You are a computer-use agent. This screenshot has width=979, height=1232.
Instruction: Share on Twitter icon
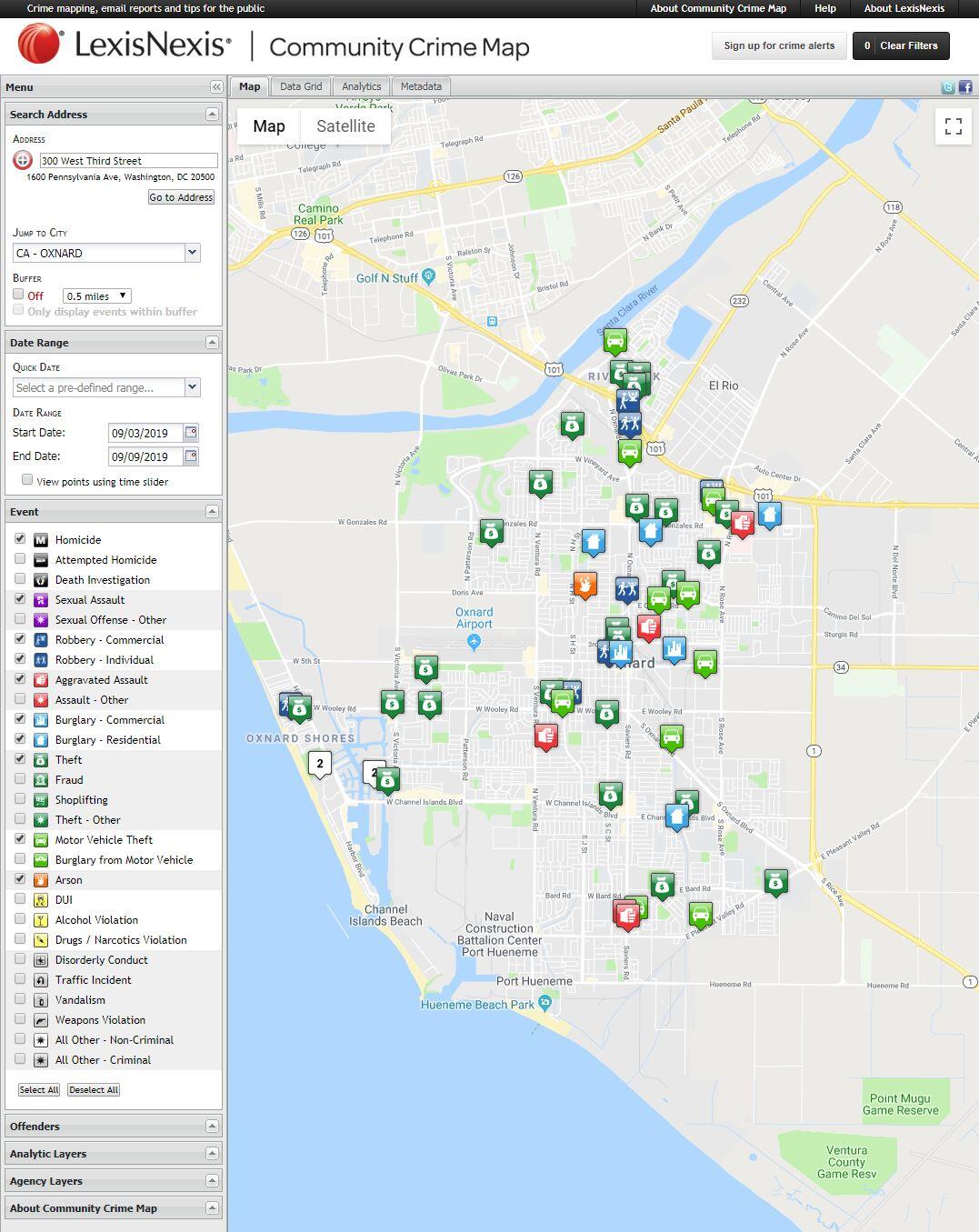tap(948, 87)
